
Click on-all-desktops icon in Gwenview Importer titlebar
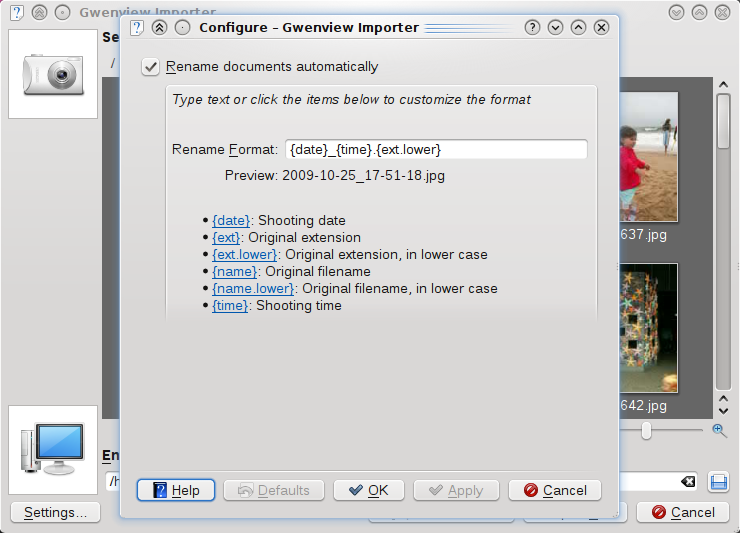click(62, 12)
